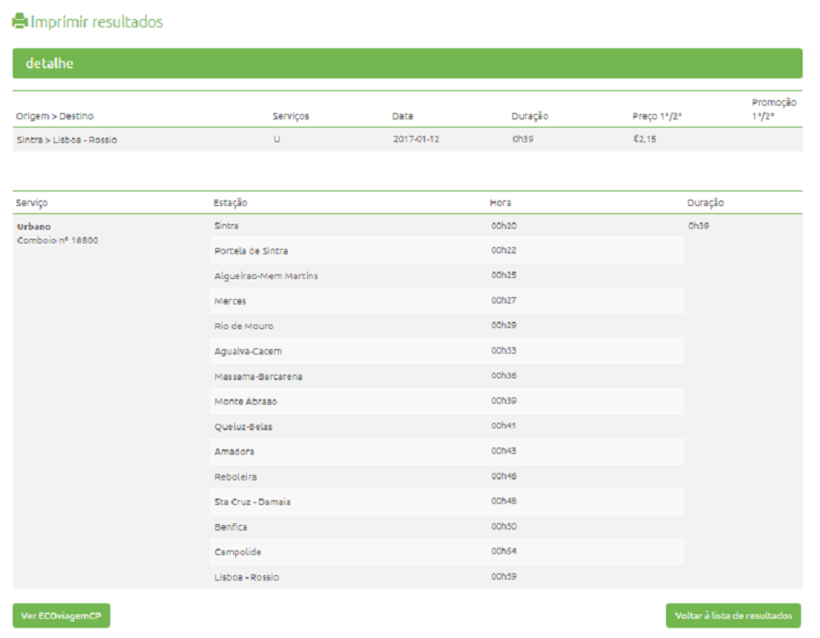Select the detalhe green header bar
820x638 pixels.
click(407, 64)
